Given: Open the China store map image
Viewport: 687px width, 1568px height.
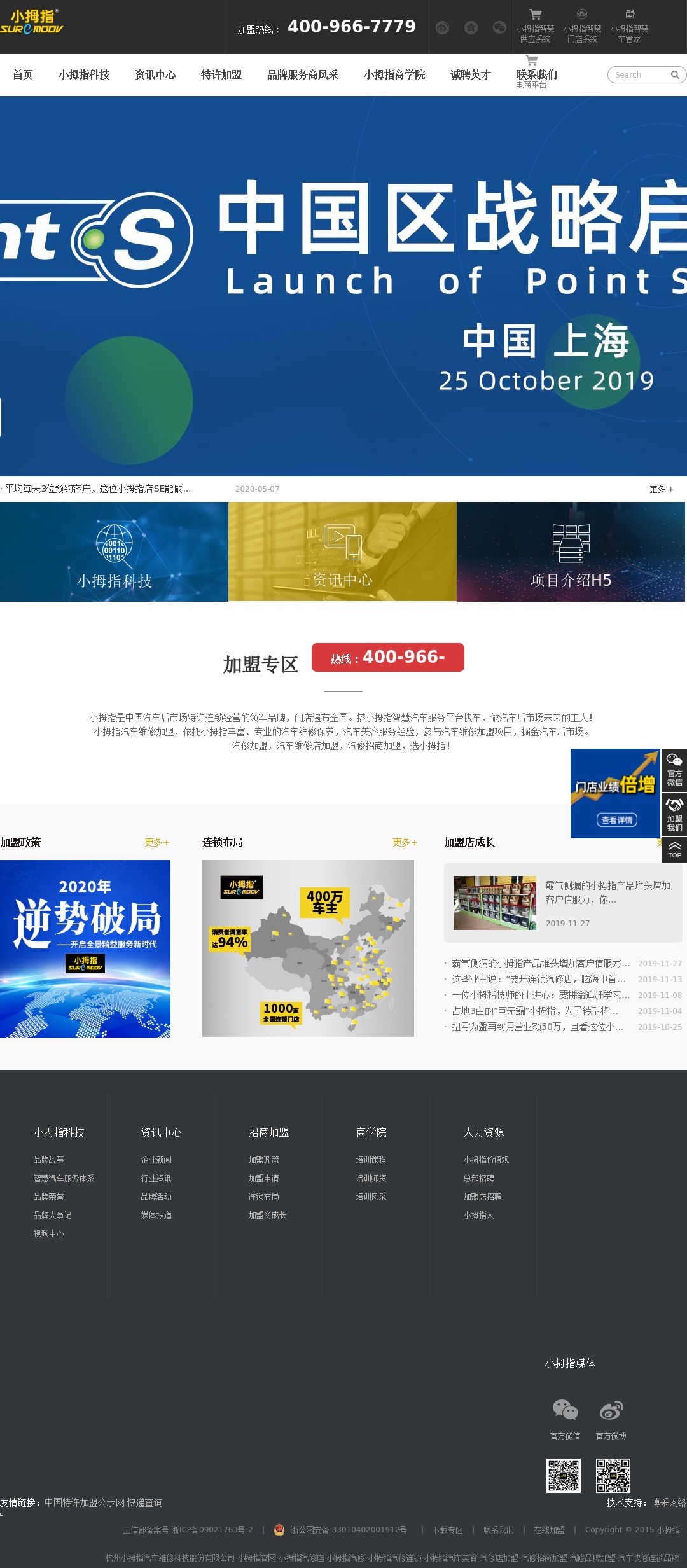Looking at the screenshot, I should click(308, 948).
